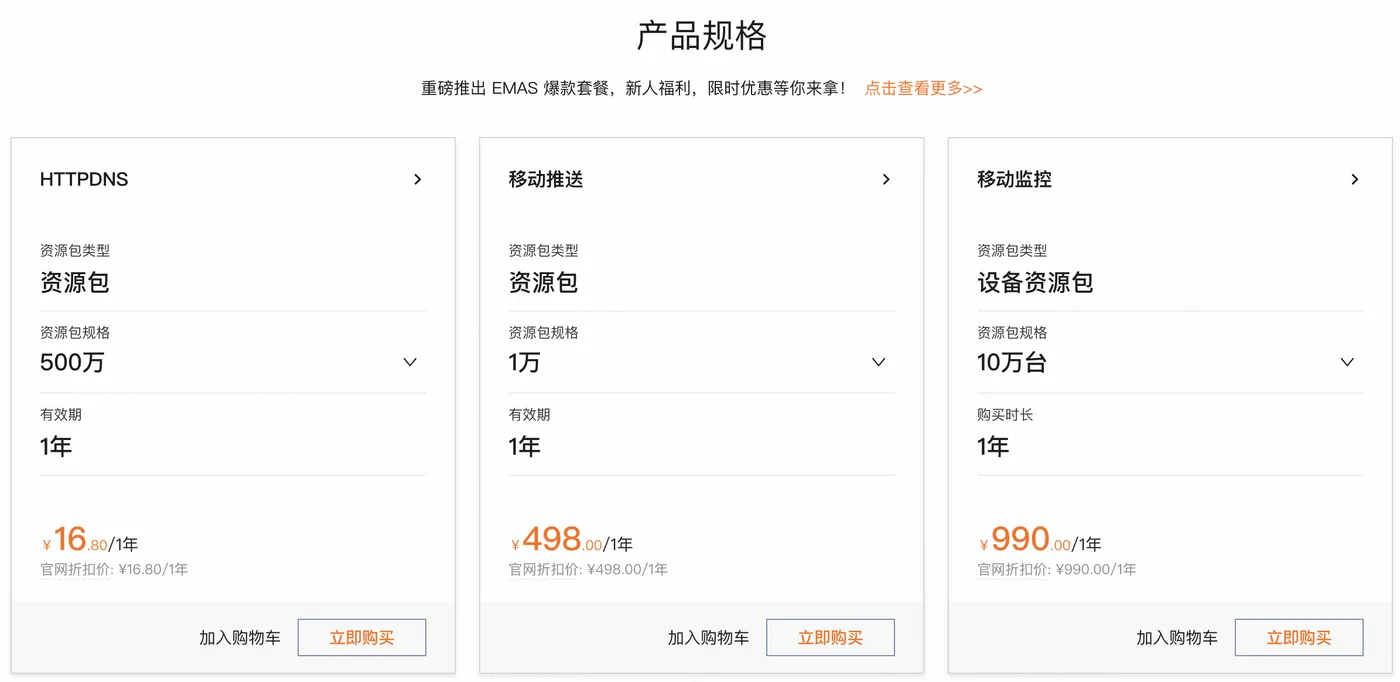Select 加入购物车 for 移动监控
The width and height of the screenshot is (1400, 682).
pos(1178,637)
